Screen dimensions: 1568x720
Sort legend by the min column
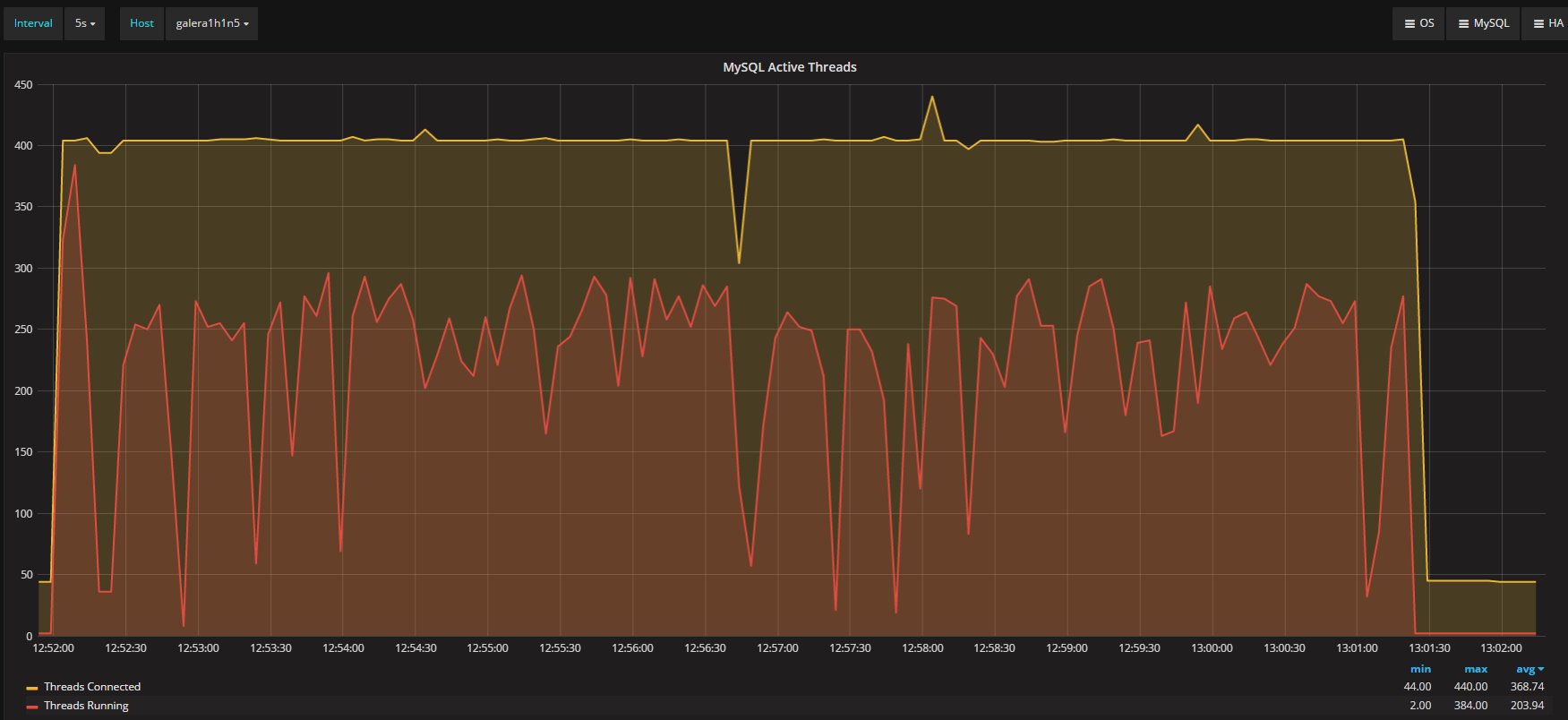[1420, 669]
